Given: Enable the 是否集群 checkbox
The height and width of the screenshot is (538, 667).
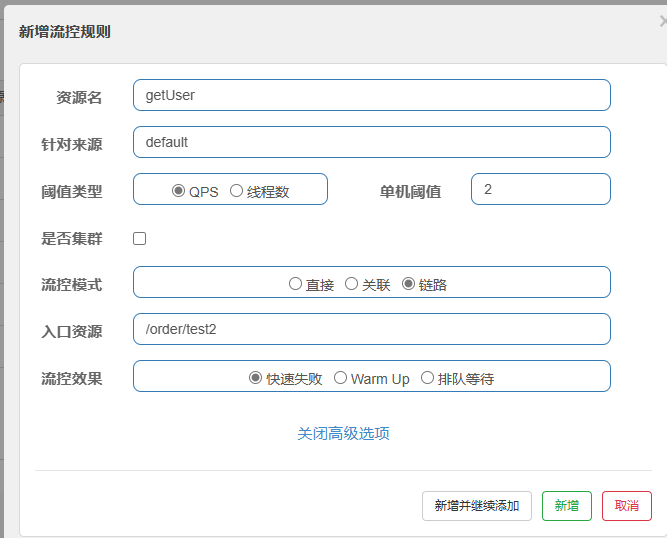Looking at the screenshot, I should click(140, 239).
